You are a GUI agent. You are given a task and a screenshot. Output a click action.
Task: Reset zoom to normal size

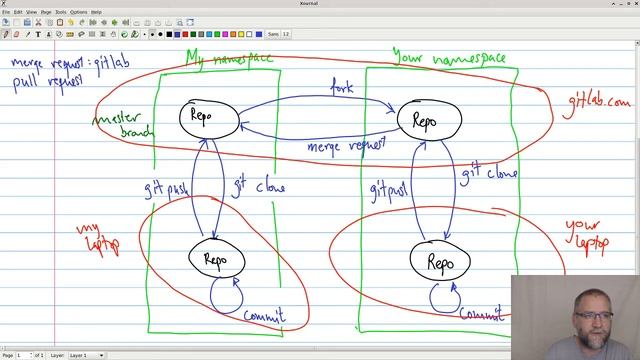pos(169,22)
